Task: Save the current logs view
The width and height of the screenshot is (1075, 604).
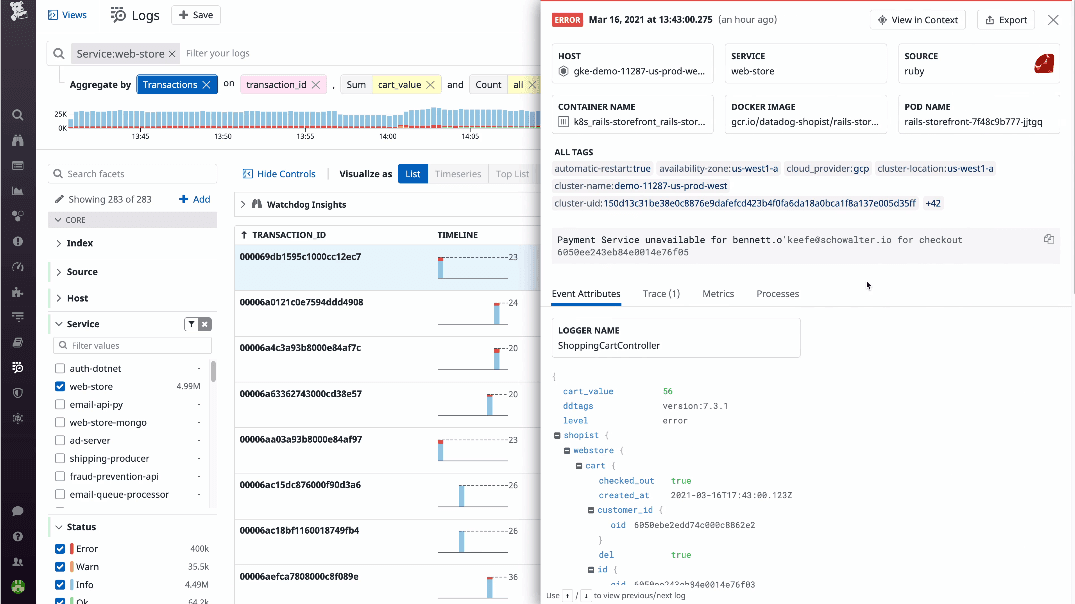Action: (x=196, y=15)
